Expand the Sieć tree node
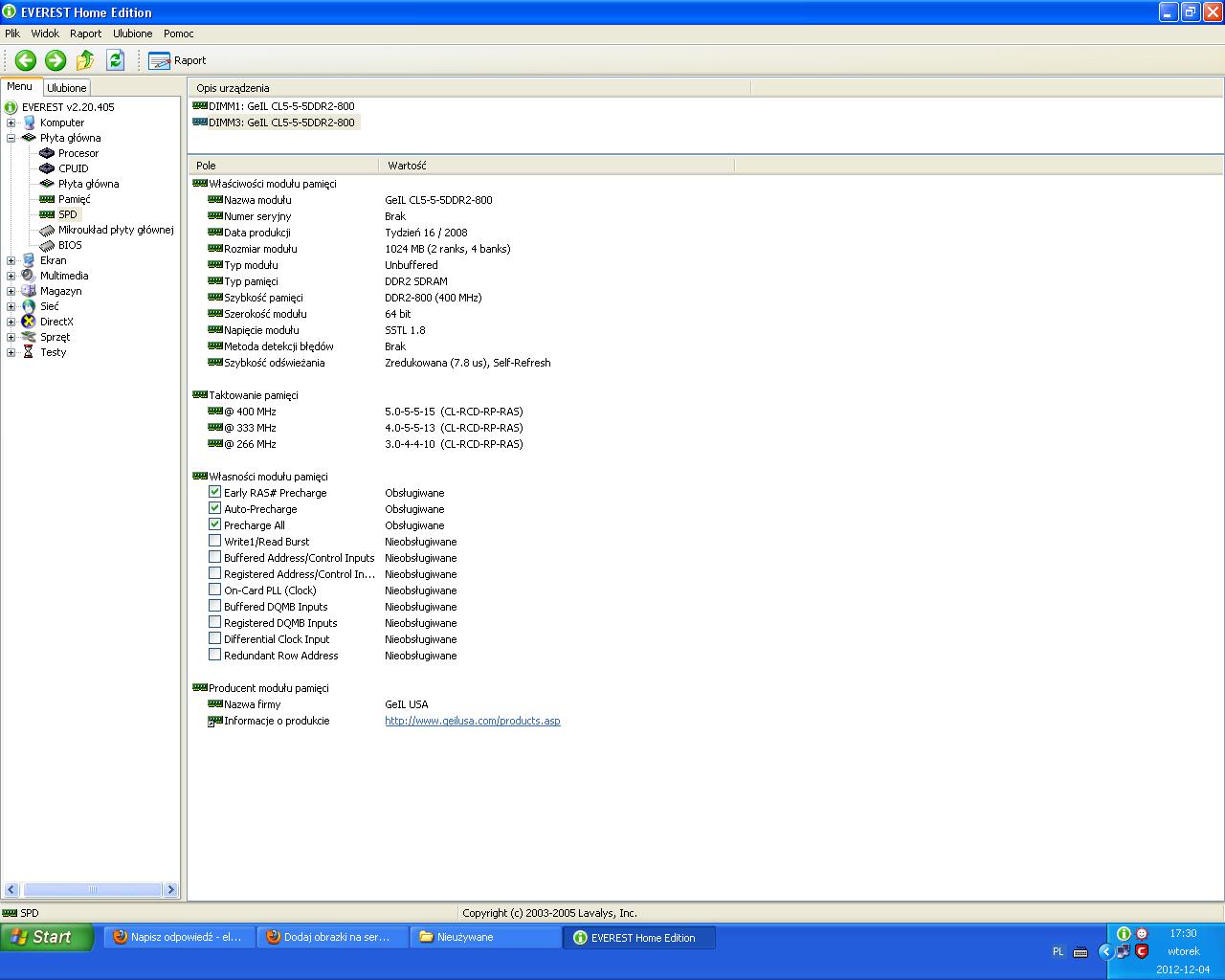 (11, 306)
